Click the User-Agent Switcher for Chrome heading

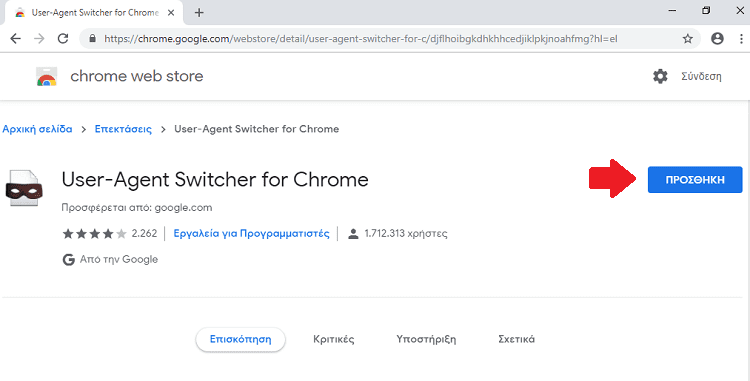215,180
